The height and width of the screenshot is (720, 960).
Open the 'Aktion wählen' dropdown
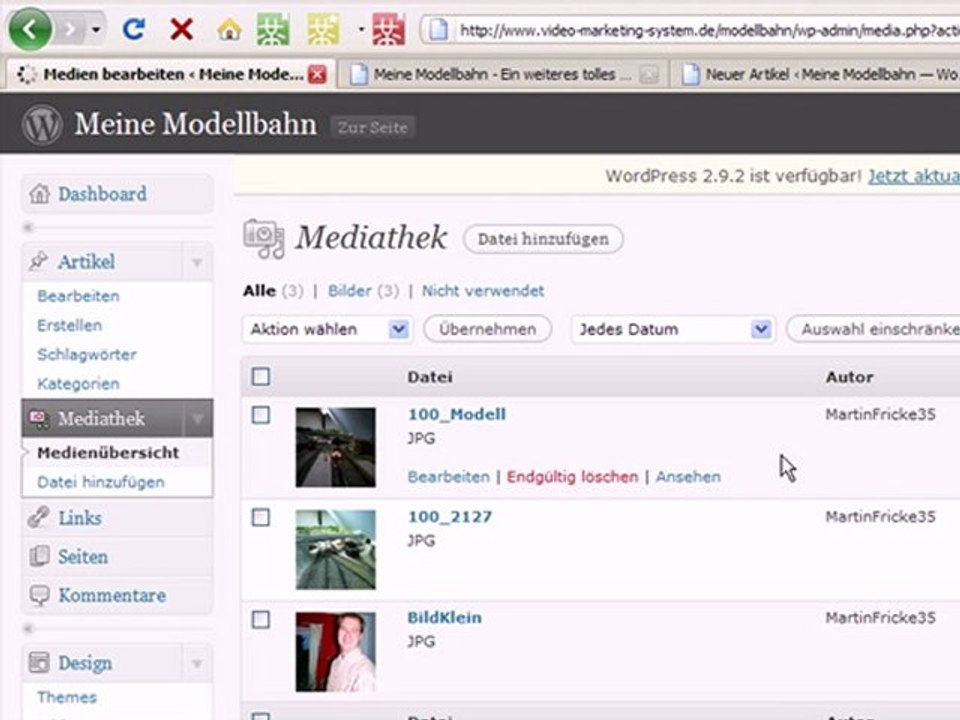pyautogui.click(x=327, y=329)
